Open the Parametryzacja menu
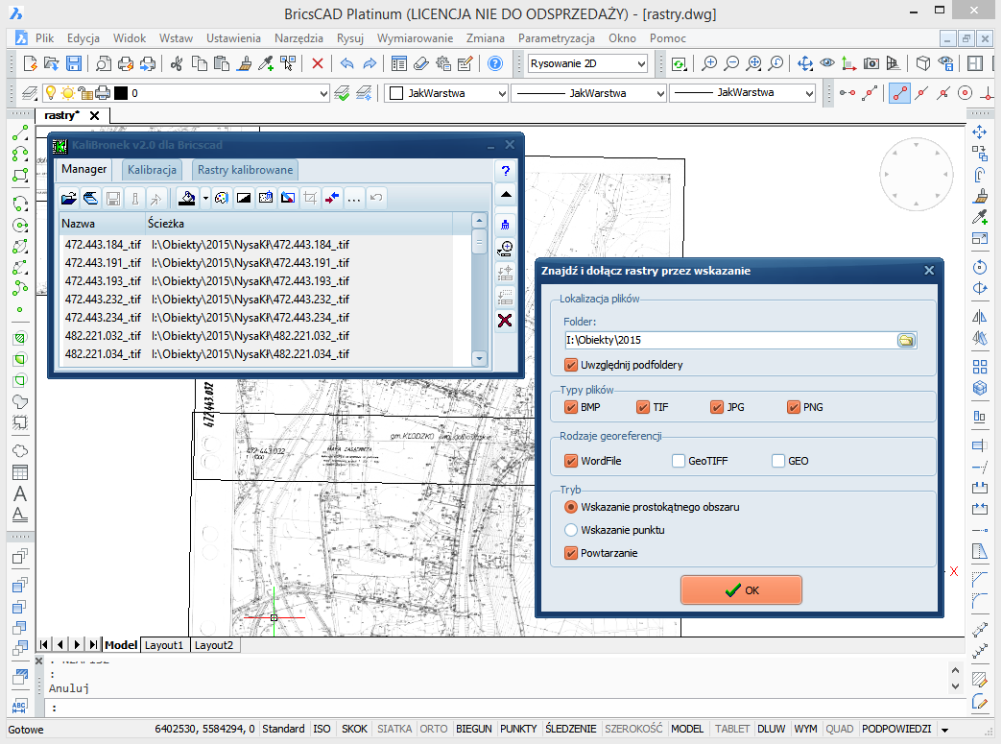This screenshot has width=1001, height=744. 556,38
